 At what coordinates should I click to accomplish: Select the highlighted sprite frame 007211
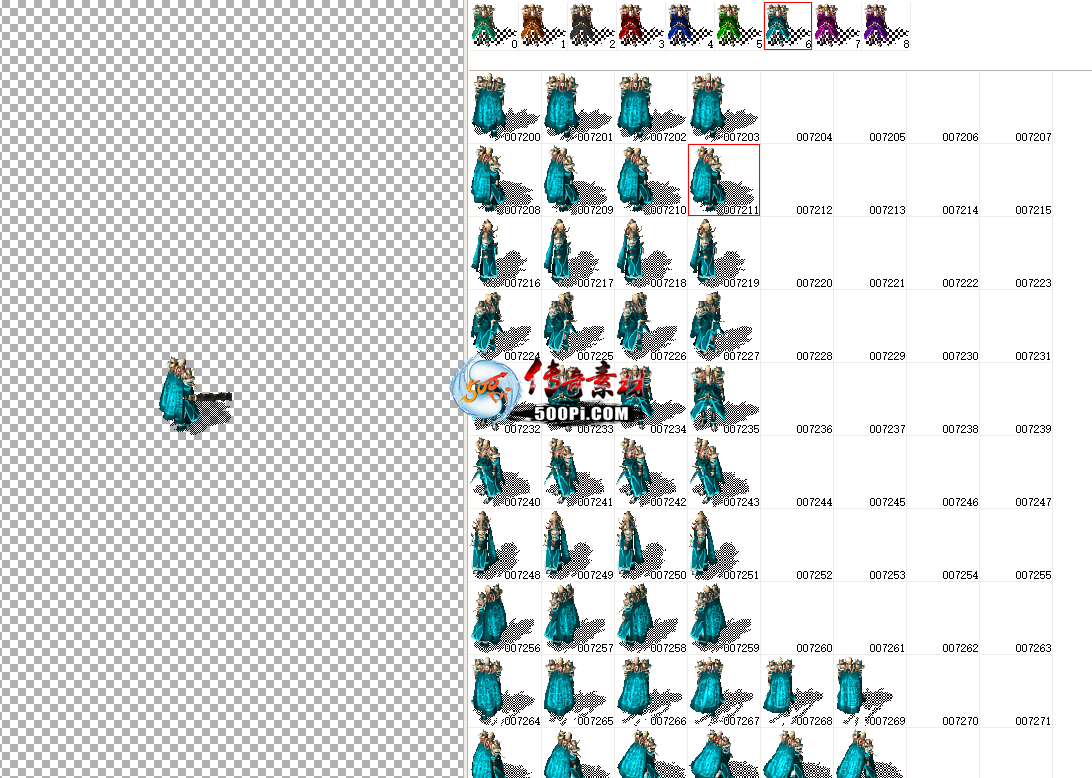point(724,180)
